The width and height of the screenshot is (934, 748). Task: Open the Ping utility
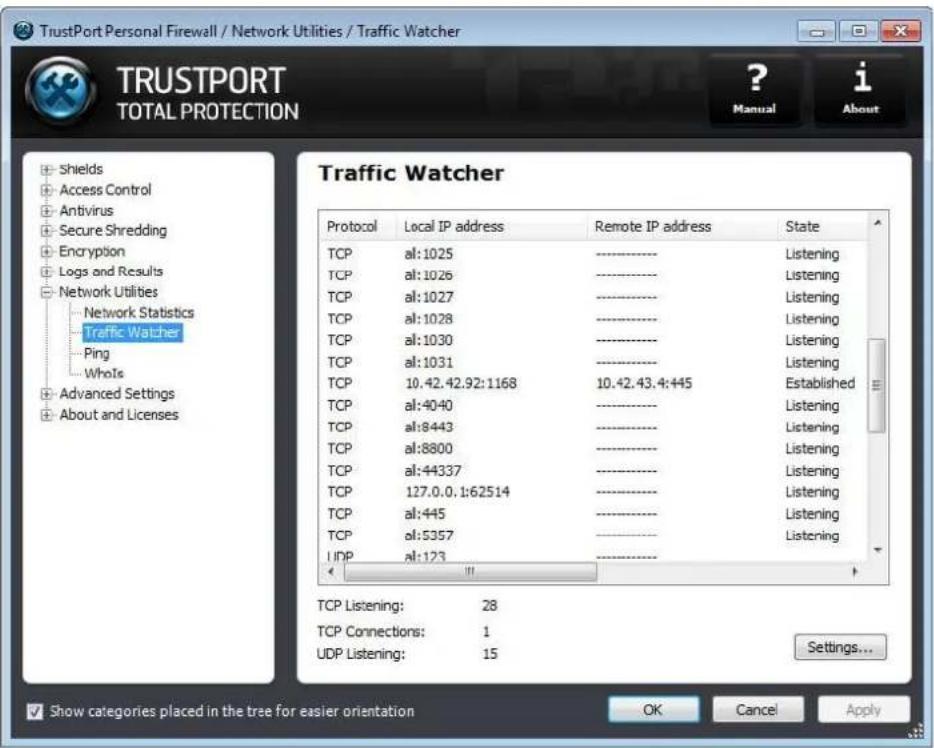point(96,353)
